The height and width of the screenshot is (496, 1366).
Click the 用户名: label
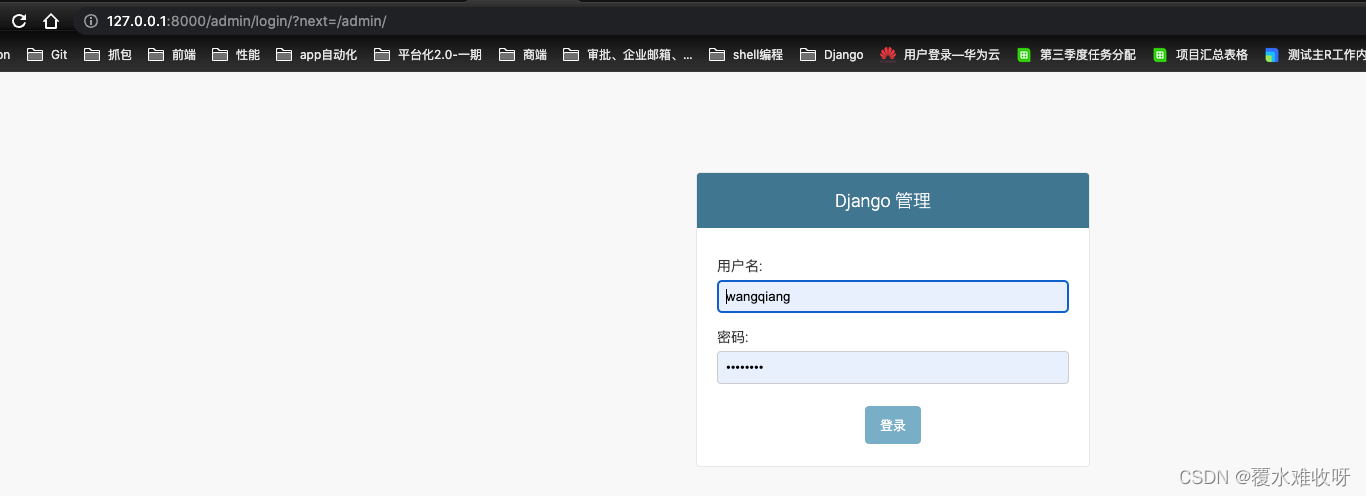740,266
